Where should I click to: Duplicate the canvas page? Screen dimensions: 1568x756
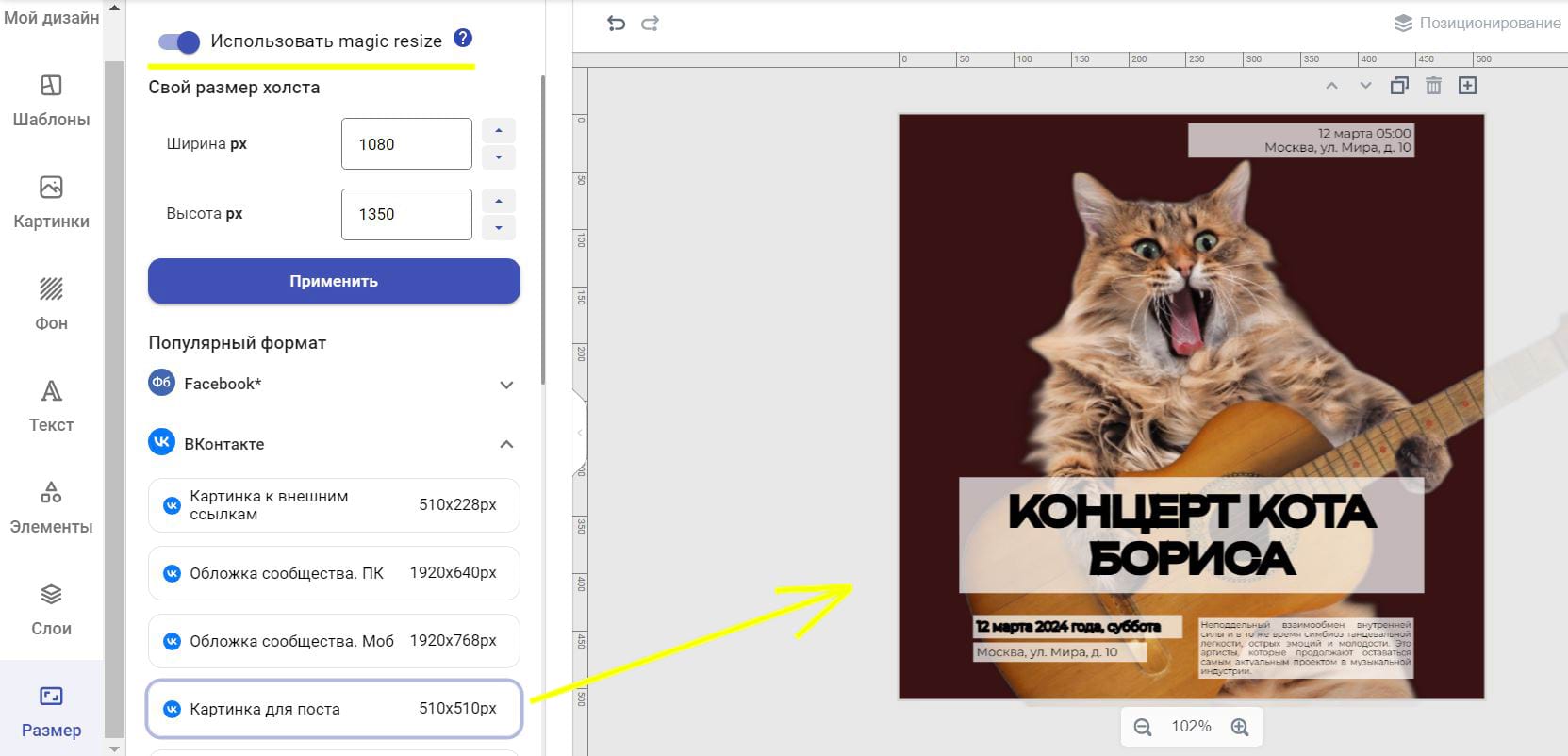tap(1399, 86)
